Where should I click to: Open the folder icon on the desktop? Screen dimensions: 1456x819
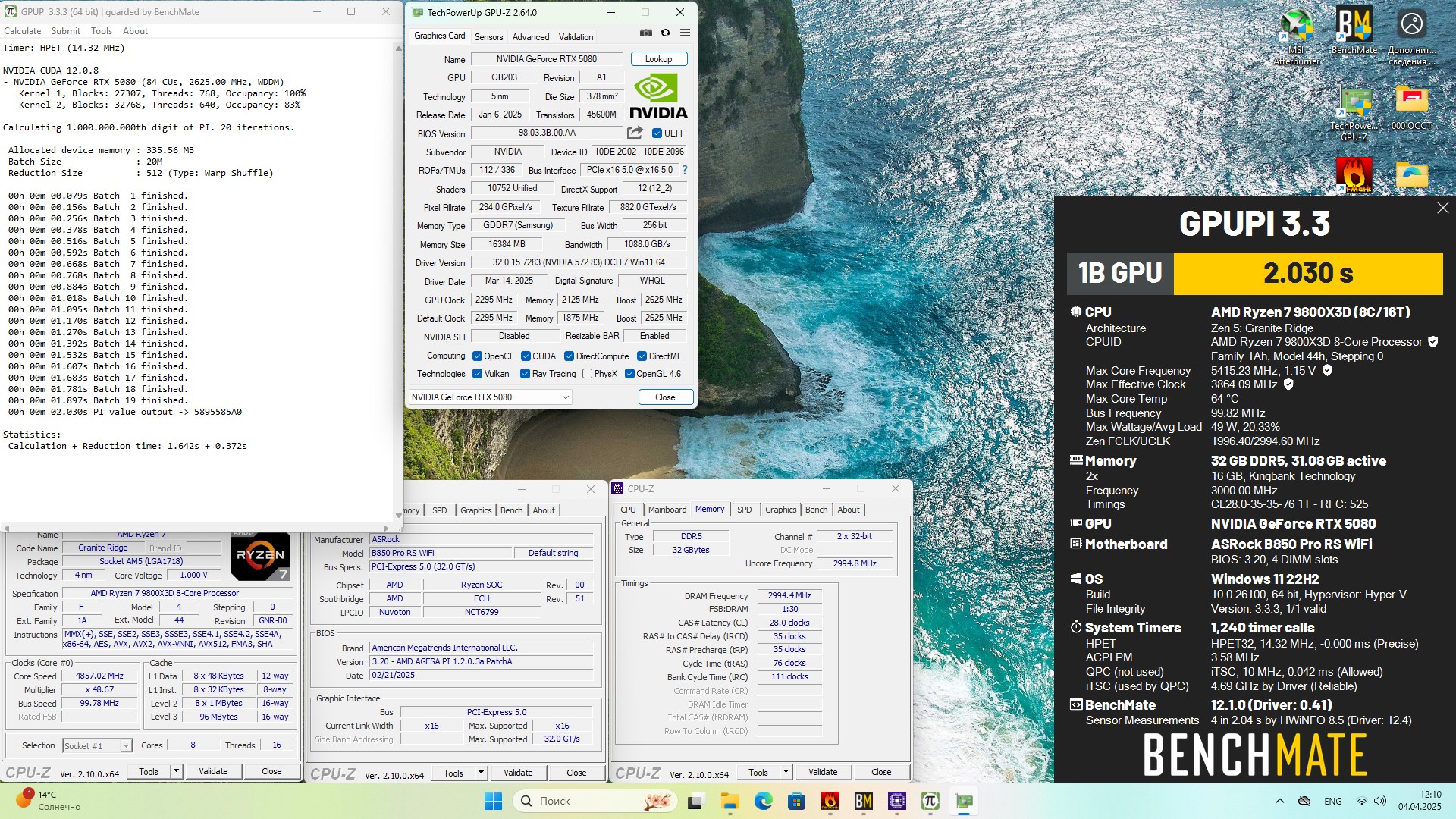coord(1411,175)
